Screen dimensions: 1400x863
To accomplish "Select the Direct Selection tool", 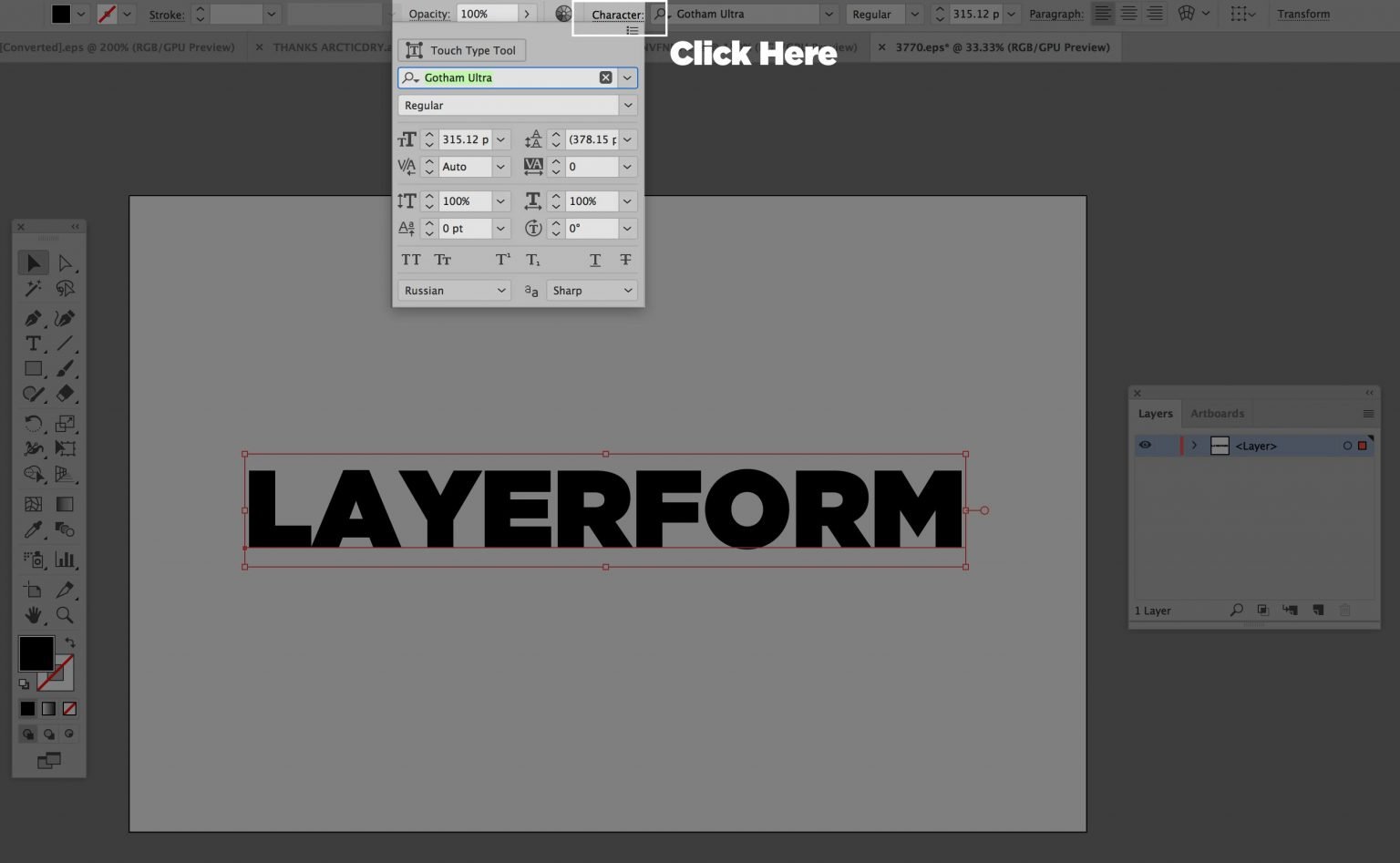I will coord(65,263).
